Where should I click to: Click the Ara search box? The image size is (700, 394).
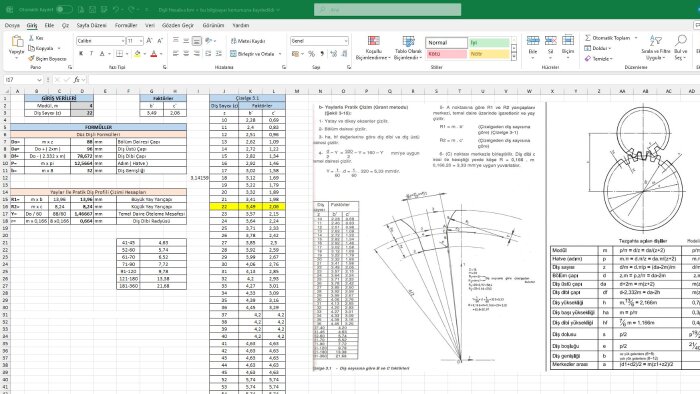[x=388, y=9]
